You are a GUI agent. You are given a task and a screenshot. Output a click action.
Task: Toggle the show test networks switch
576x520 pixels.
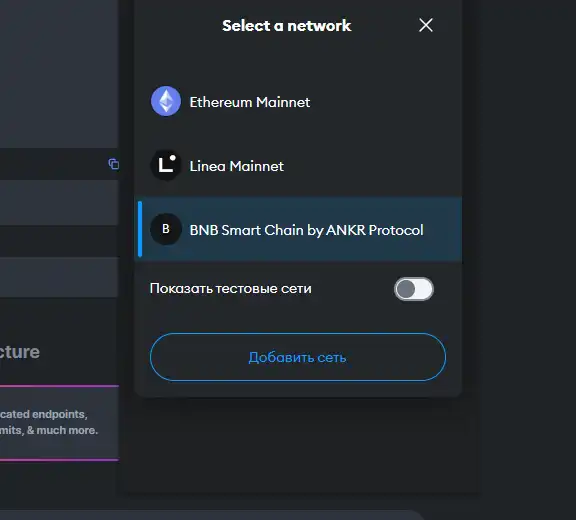414,289
